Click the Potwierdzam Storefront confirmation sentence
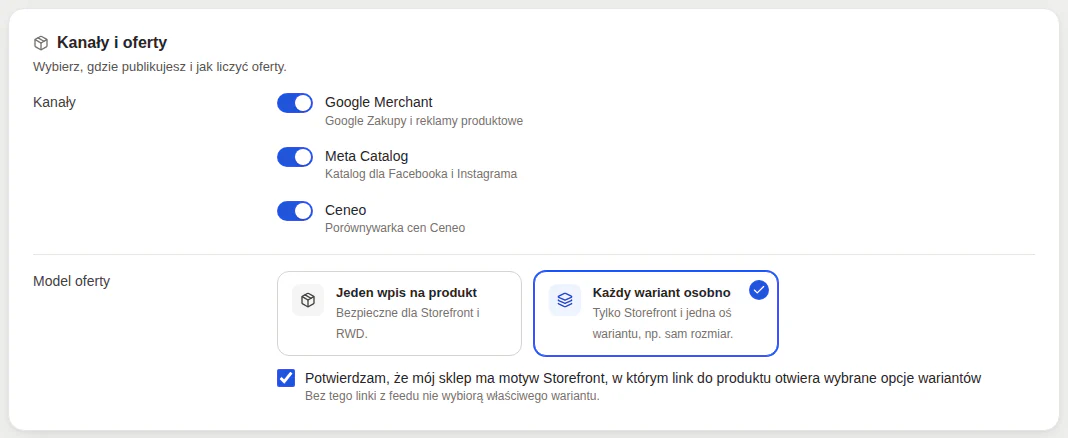Viewport: 1068px width, 438px height. pos(644,378)
